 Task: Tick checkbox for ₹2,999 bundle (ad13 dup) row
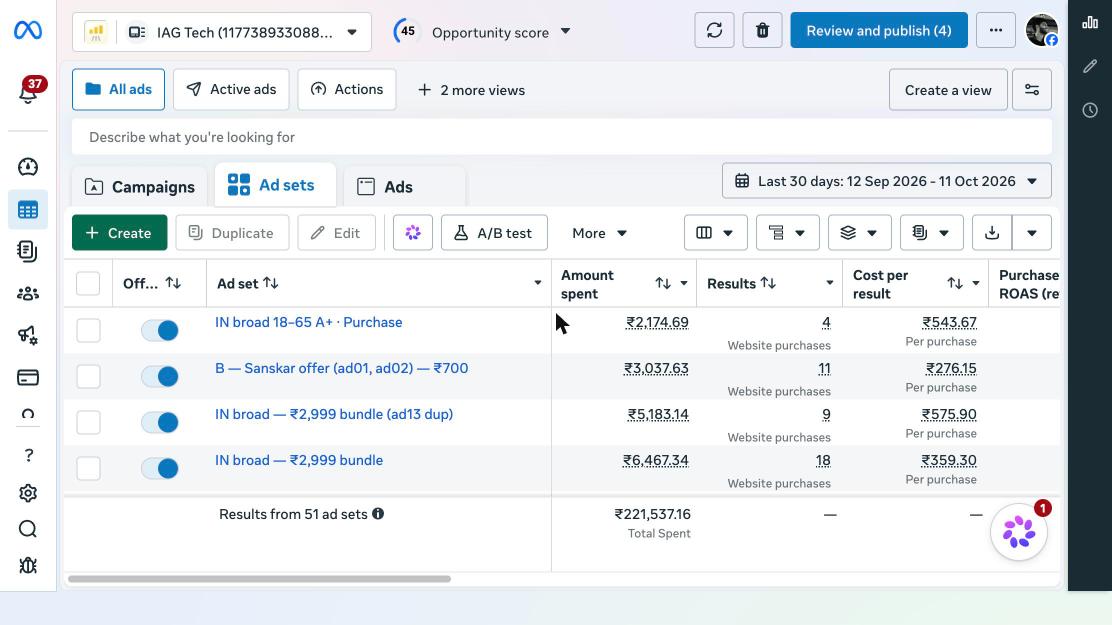tap(88, 422)
